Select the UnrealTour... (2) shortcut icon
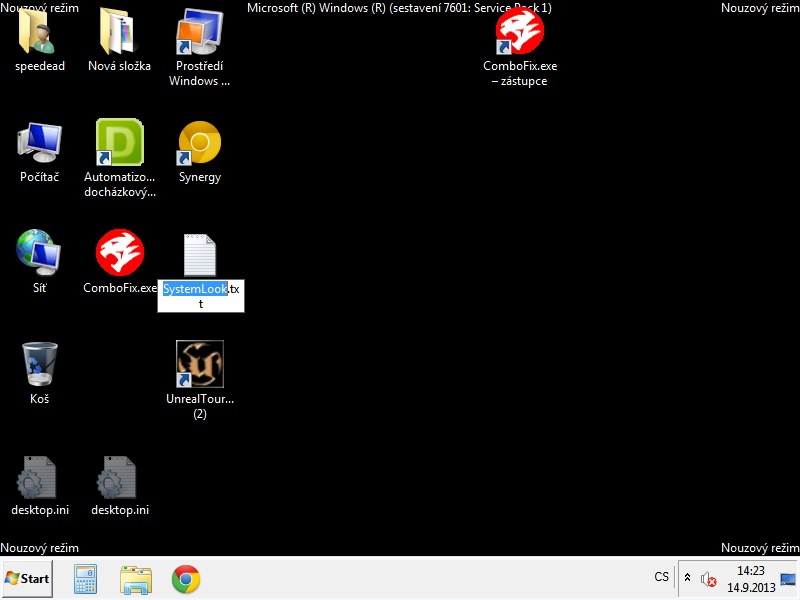 click(x=199, y=364)
